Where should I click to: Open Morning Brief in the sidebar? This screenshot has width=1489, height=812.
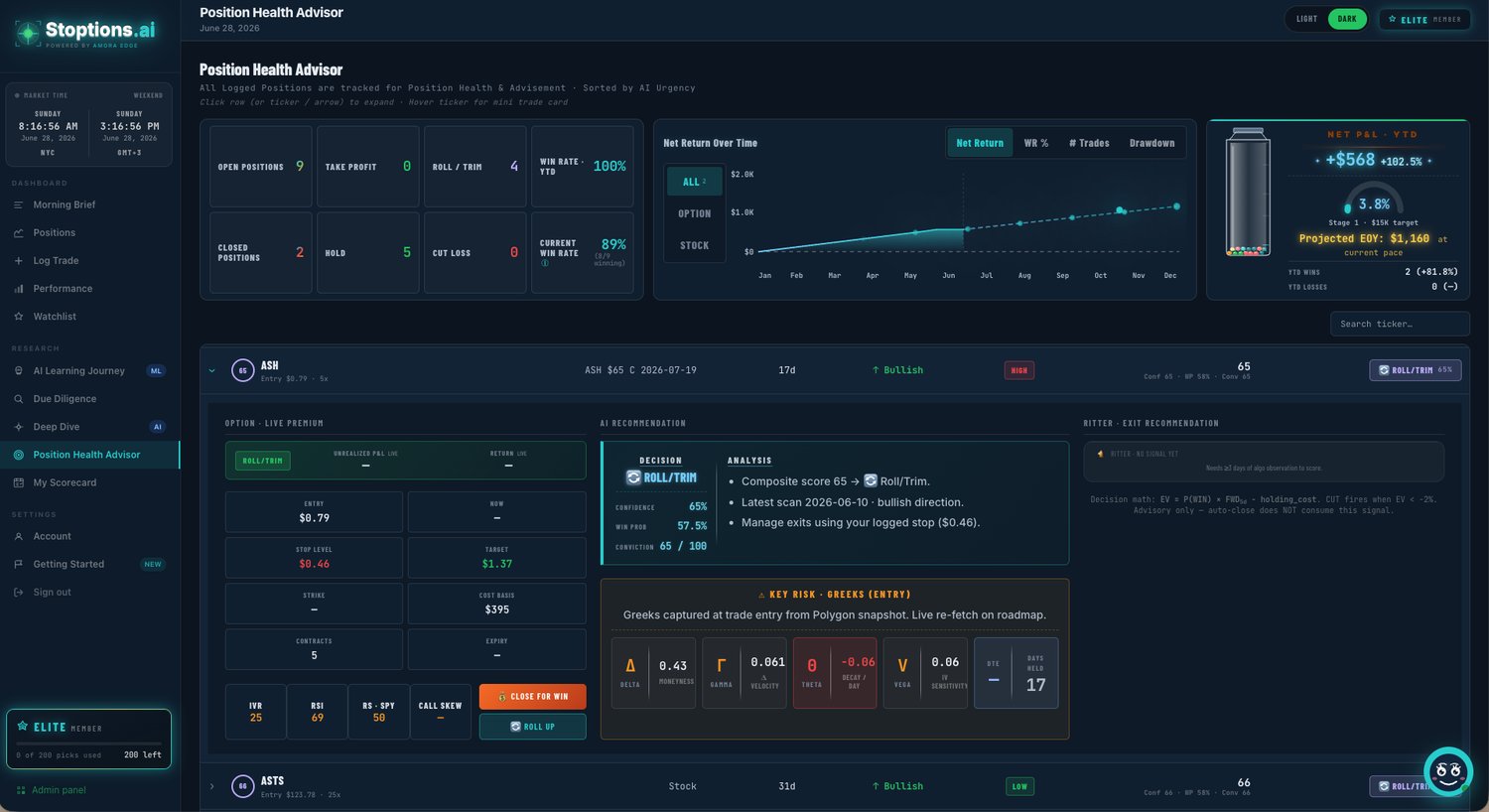89,204
